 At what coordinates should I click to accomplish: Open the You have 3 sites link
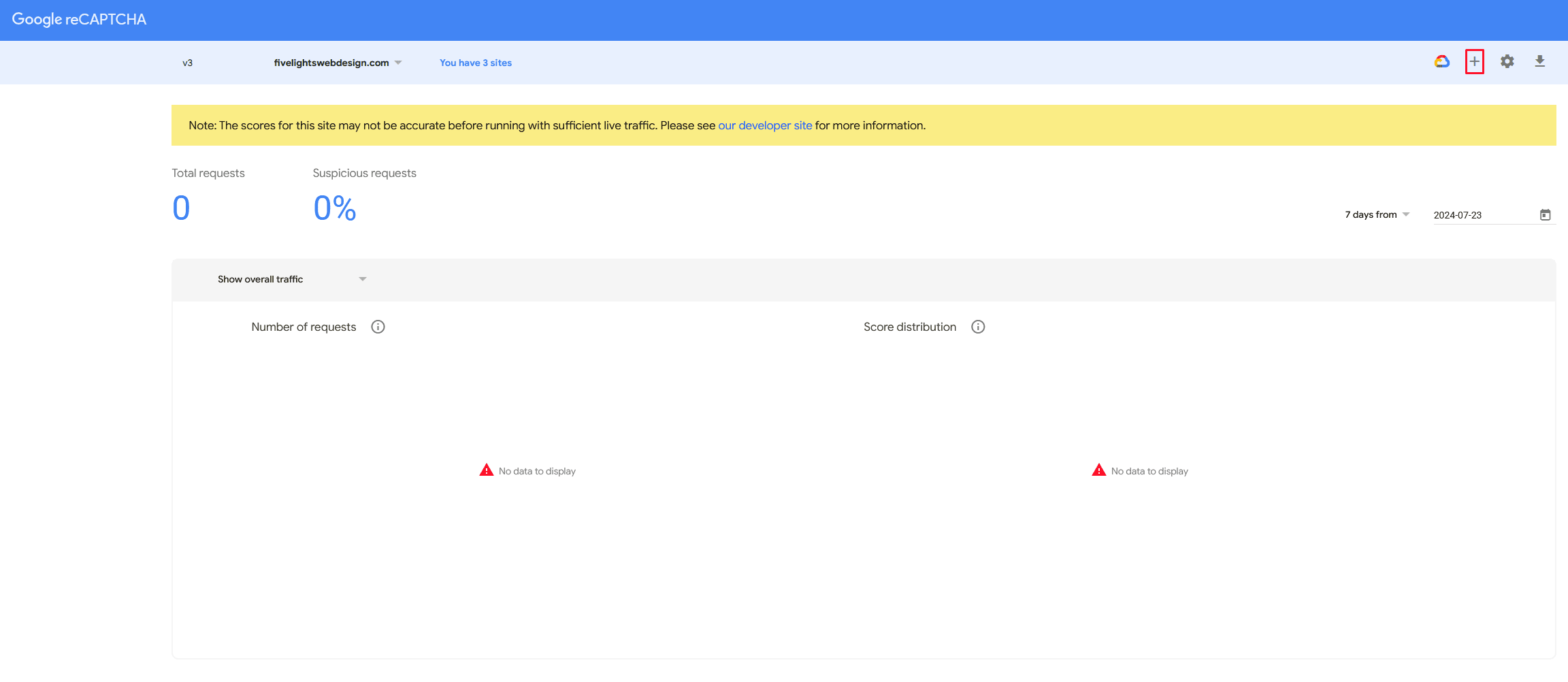(x=475, y=63)
